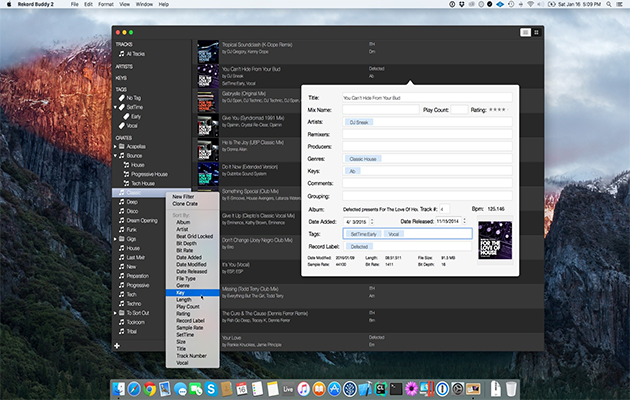This screenshot has width=630, height=400.
Task: Click the DJ Sneak artist token
Action: [x=358, y=121]
